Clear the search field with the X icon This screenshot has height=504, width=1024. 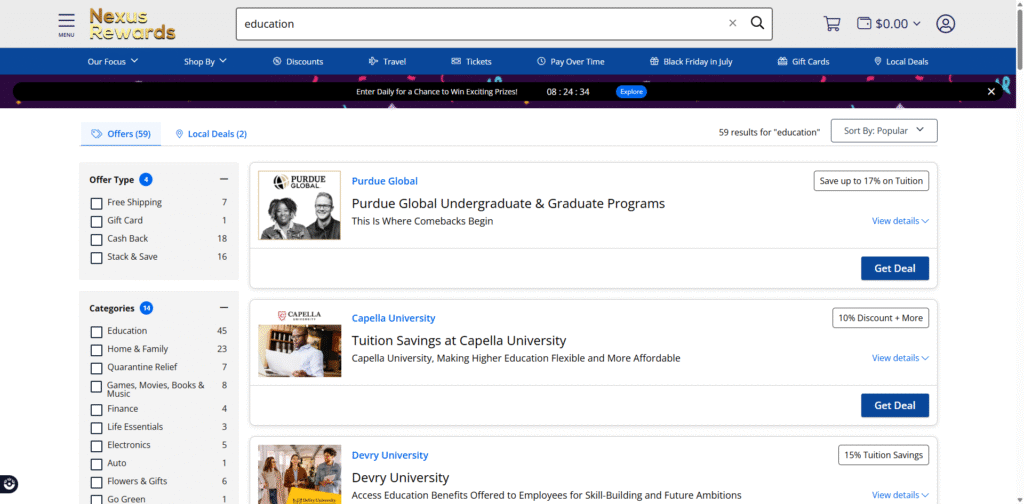tap(733, 24)
